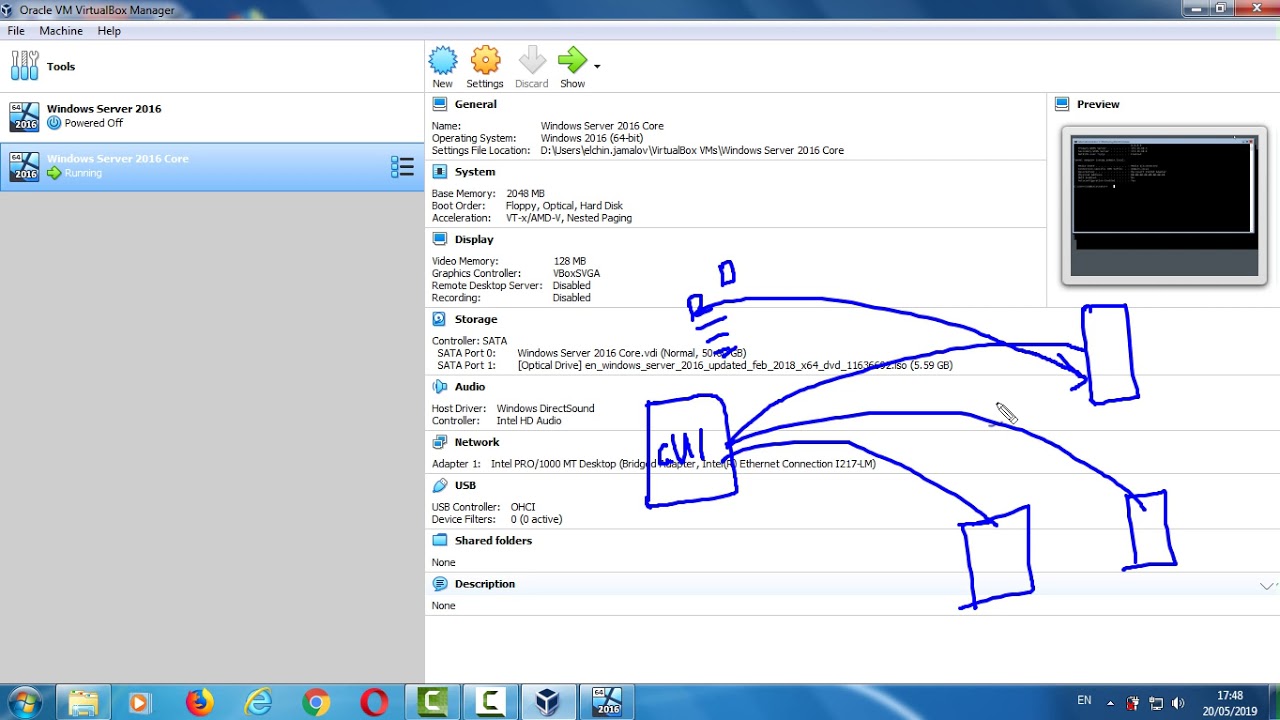This screenshot has width=1280, height=720.
Task: Click the Graphics Controller value VBoxSVGA
Action: (x=576, y=273)
